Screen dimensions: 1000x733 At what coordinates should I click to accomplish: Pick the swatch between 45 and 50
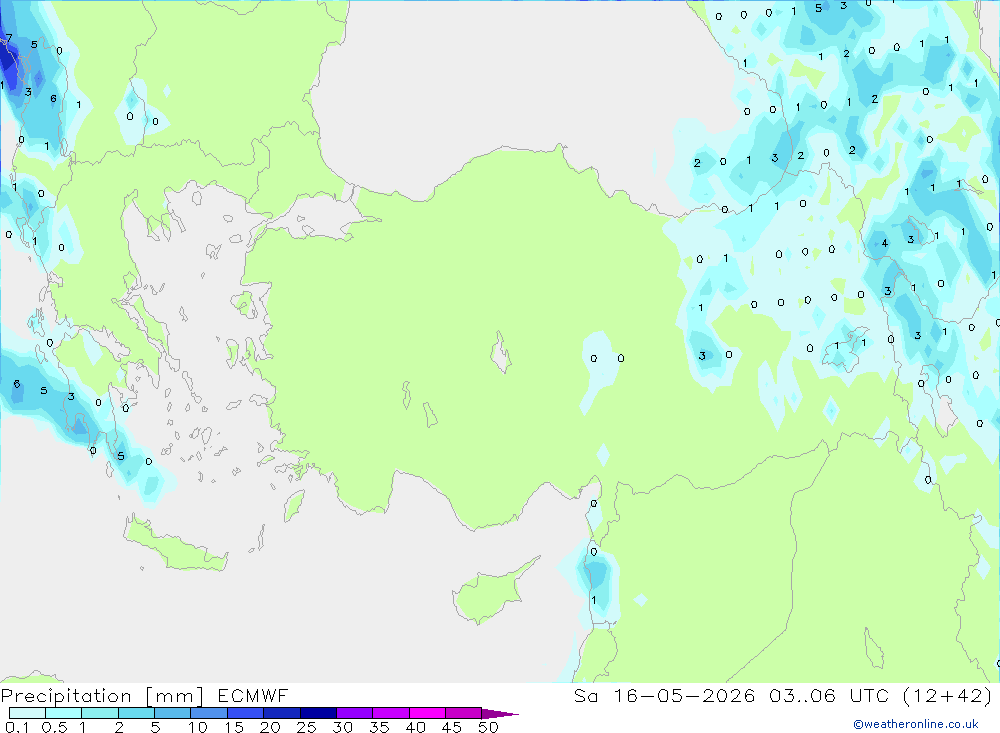pos(463,713)
